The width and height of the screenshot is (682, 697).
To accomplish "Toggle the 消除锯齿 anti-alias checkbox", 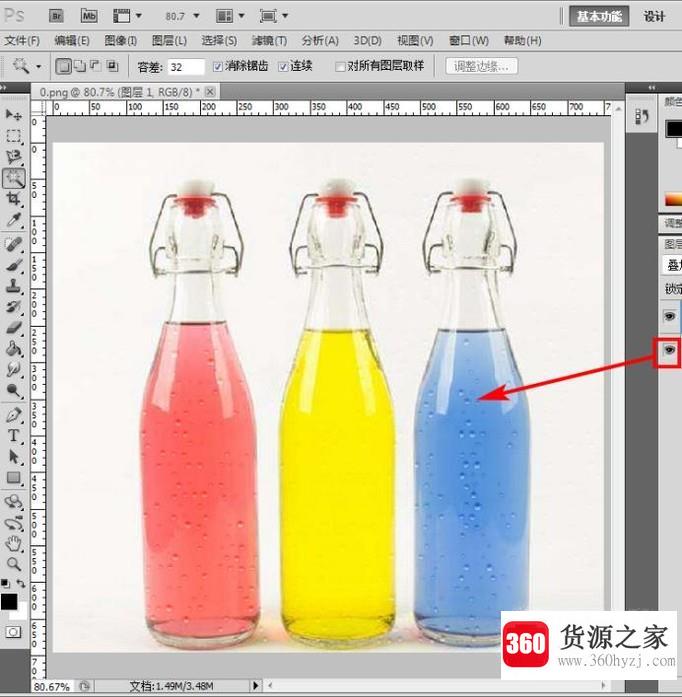I will pos(217,67).
